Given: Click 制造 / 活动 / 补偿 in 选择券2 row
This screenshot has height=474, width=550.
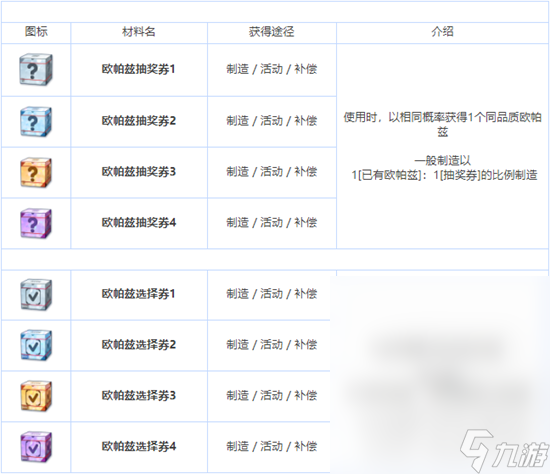Looking at the screenshot, I should (x=271, y=345).
